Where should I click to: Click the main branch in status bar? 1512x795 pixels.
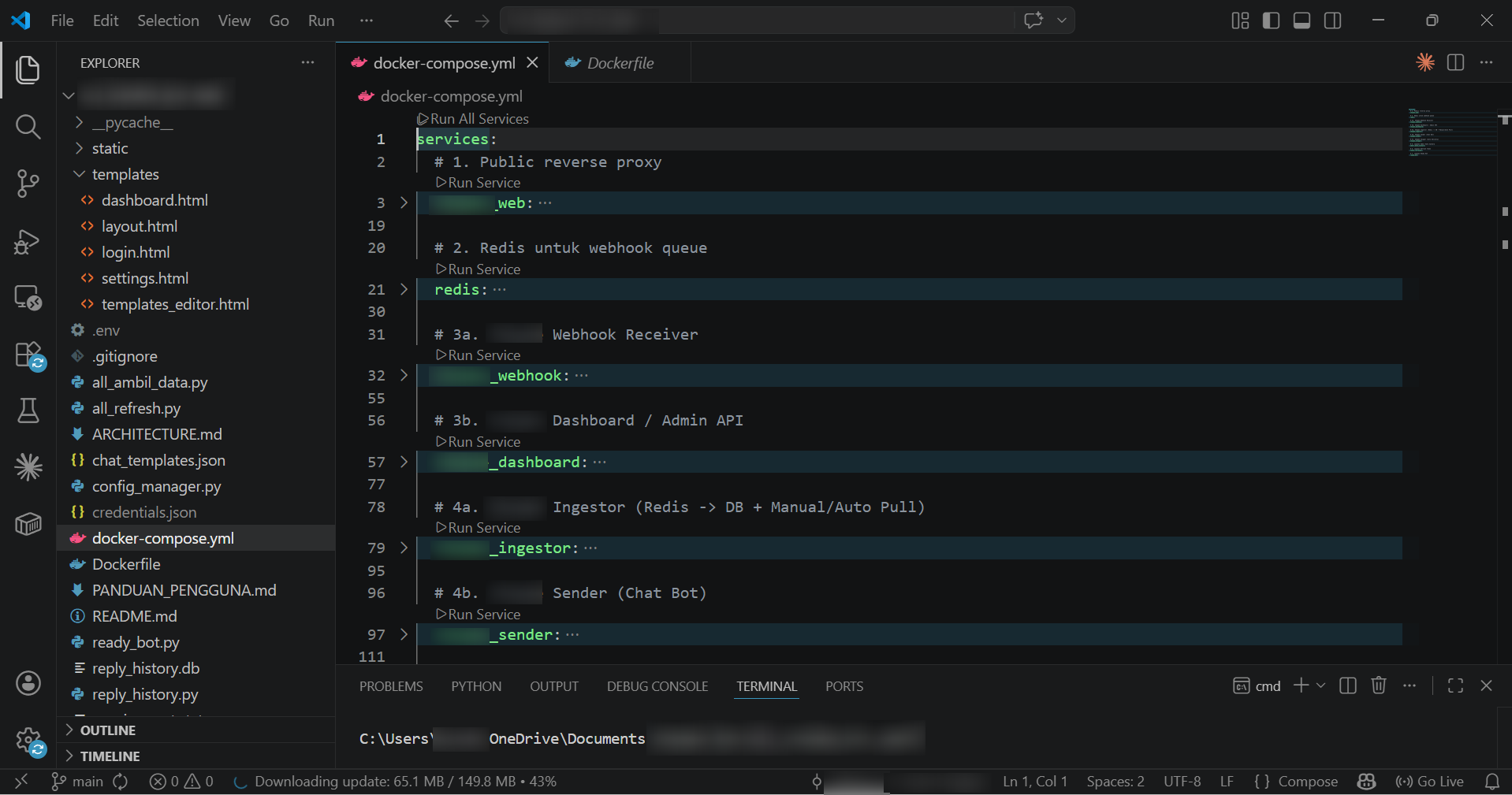click(77, 782)
